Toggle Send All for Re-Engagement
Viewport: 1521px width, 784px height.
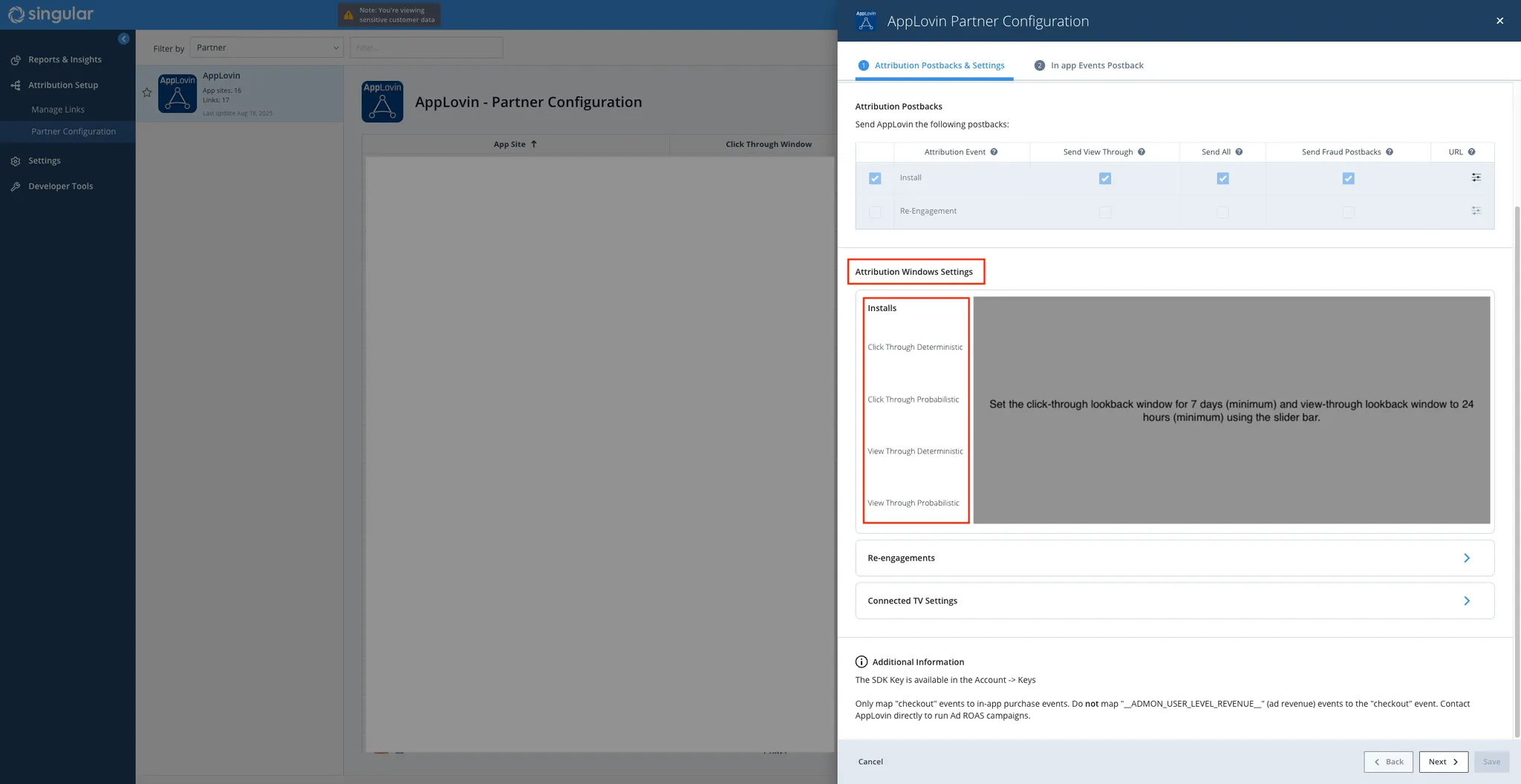[1223, 212]
